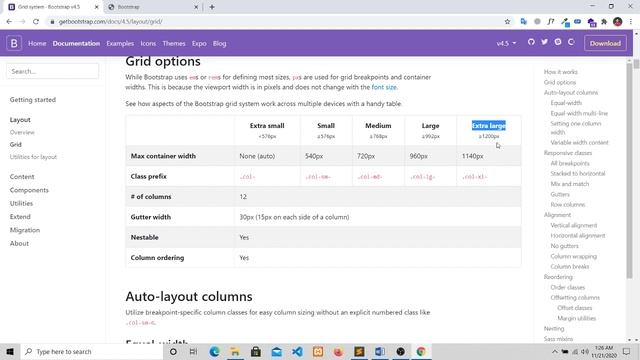Open the notifications action center
Image resolution: width=640 pixels, height=360 pixels.
(627, 351)
